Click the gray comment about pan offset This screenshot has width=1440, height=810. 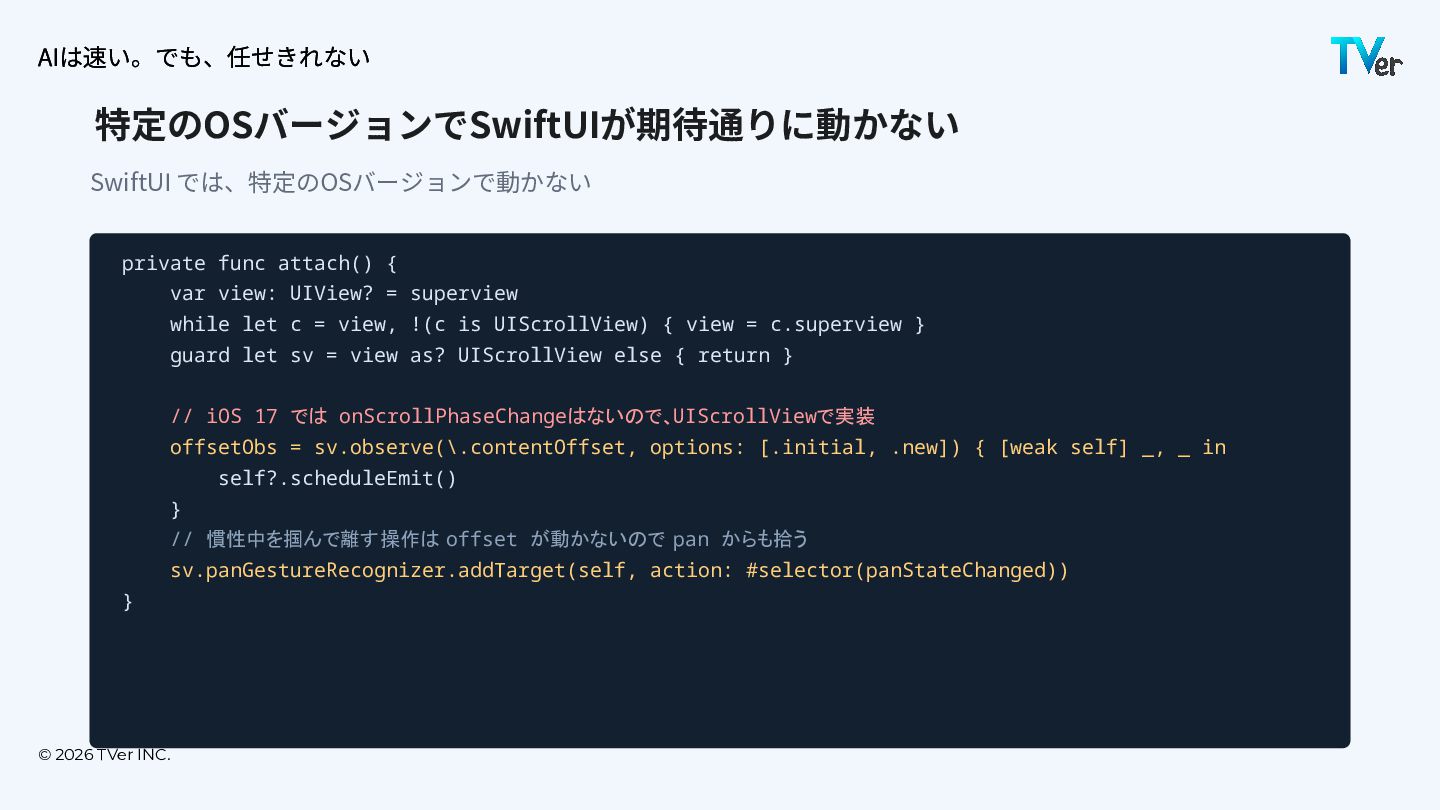pos(489,539)
